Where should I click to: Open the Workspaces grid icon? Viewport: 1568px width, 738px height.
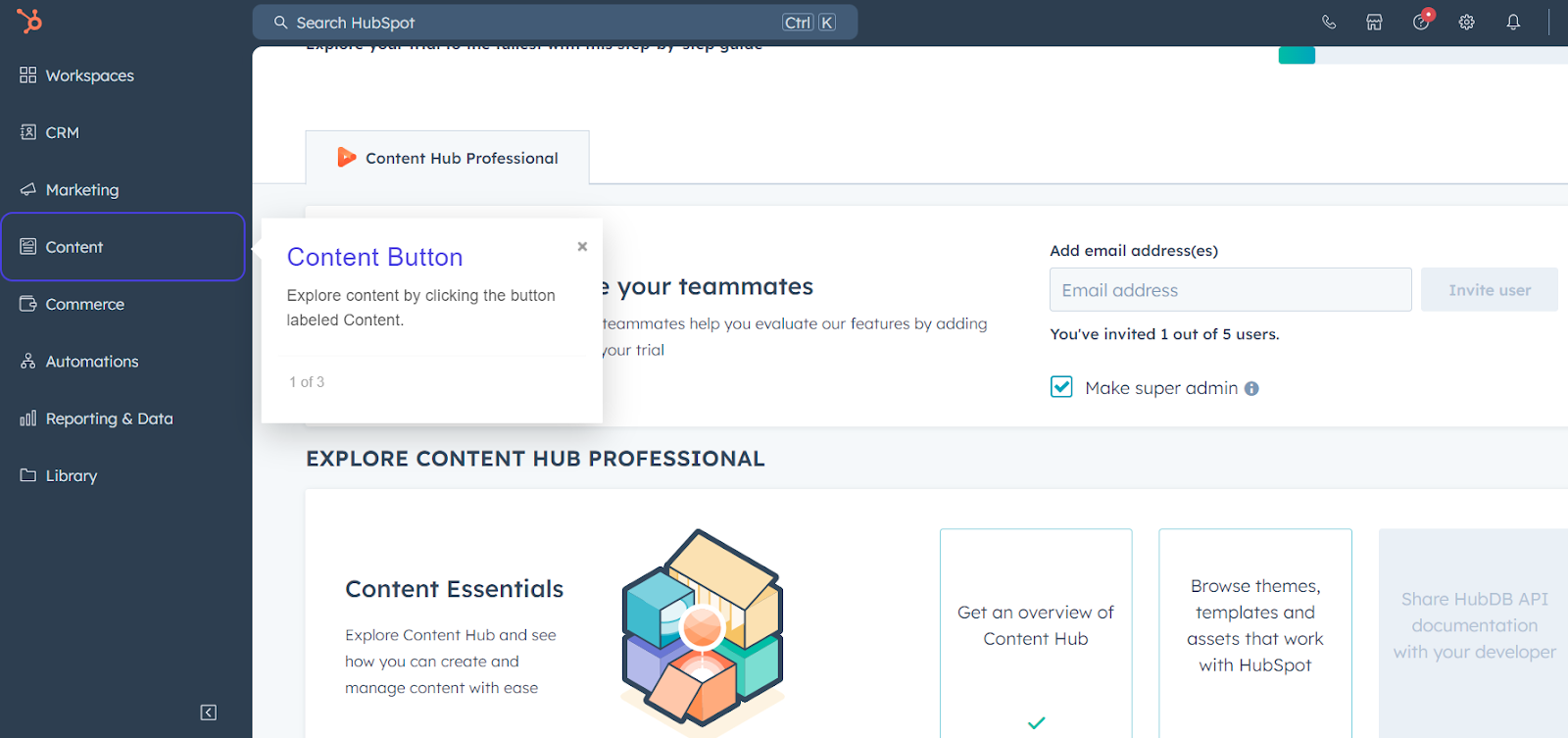point(27,75)
